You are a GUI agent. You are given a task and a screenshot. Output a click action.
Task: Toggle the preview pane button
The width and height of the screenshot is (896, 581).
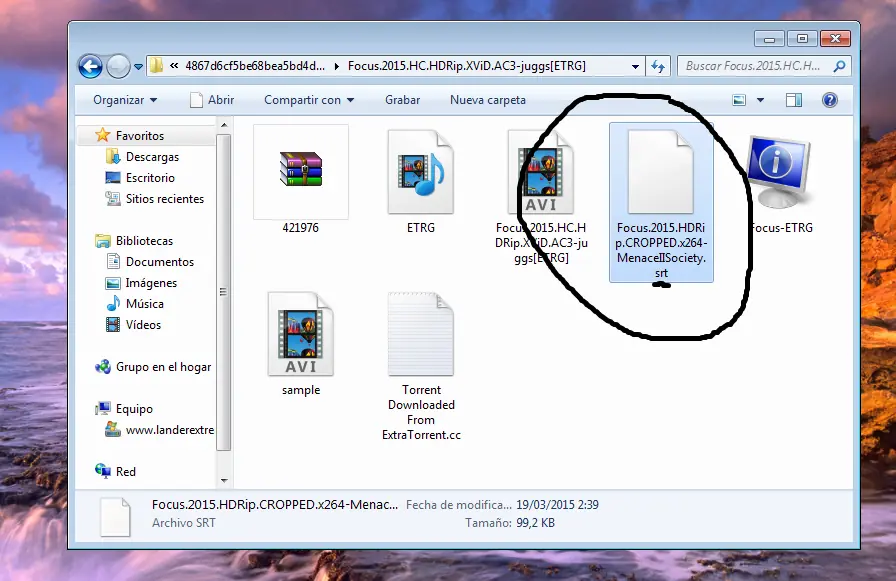(x=794, y=100)
